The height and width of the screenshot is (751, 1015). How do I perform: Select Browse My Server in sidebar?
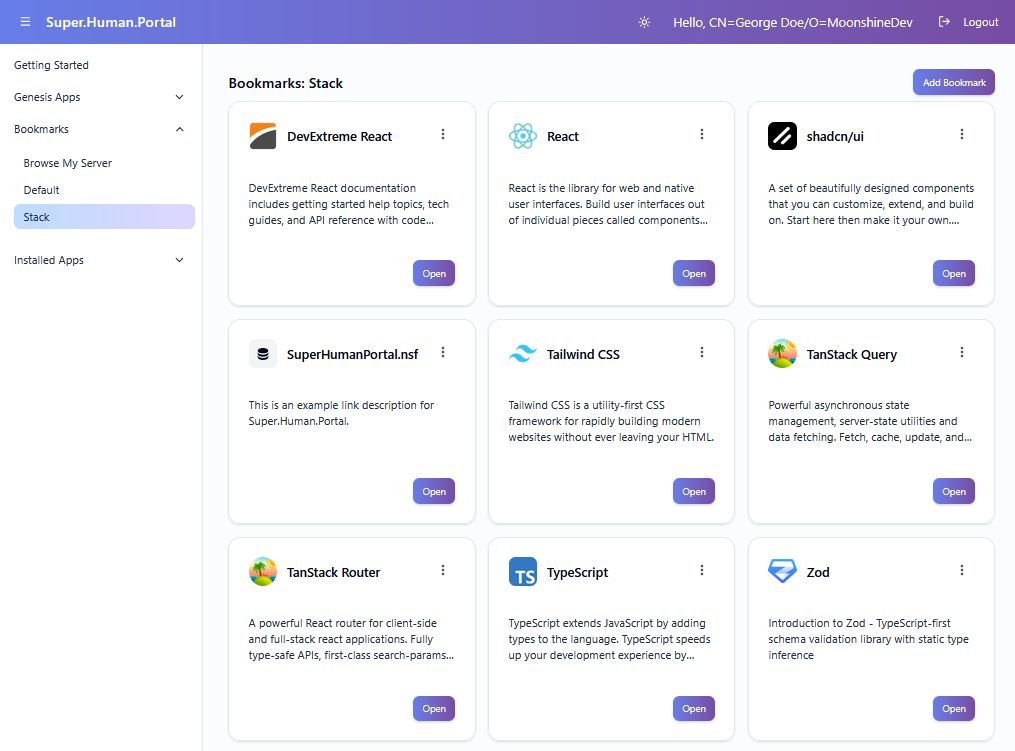click(67, 163)
